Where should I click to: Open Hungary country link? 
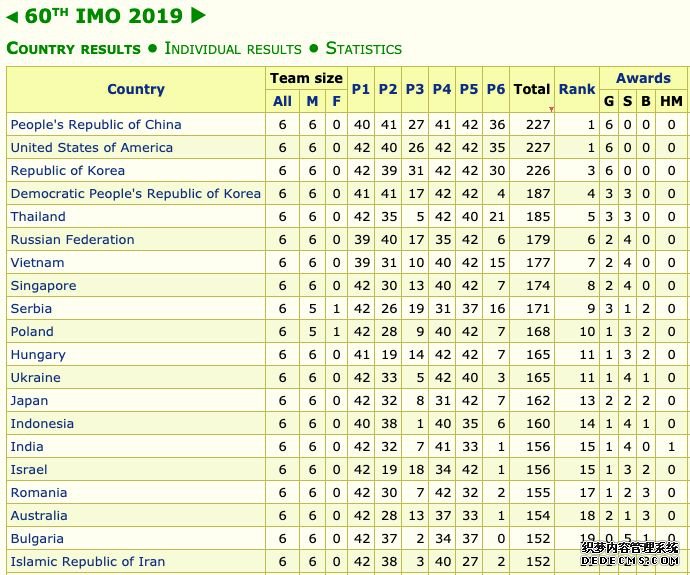tap(38, 355)
